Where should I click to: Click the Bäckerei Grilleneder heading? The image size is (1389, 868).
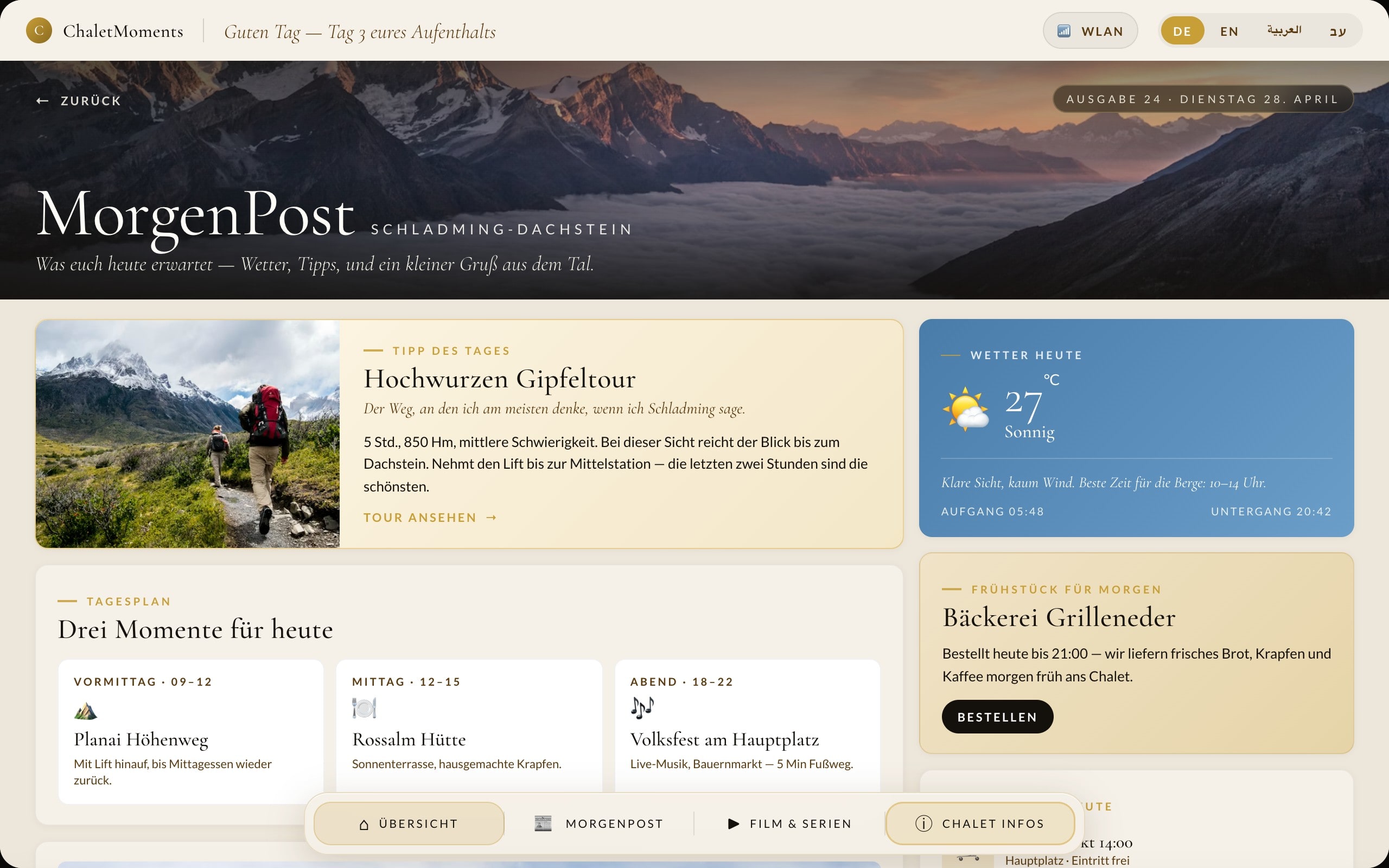point(1059,618)
